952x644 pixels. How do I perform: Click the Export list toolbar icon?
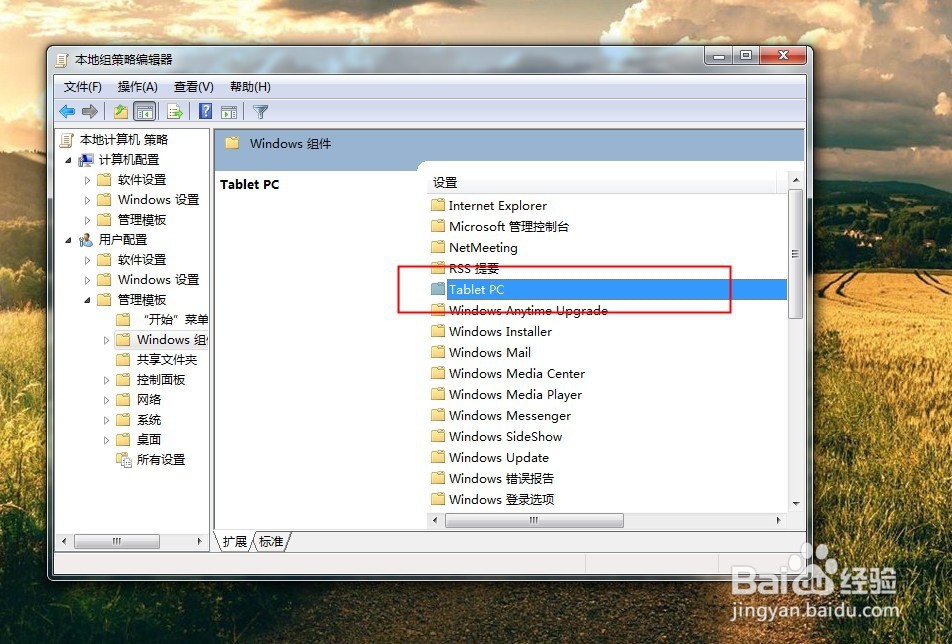pos(175,112)
